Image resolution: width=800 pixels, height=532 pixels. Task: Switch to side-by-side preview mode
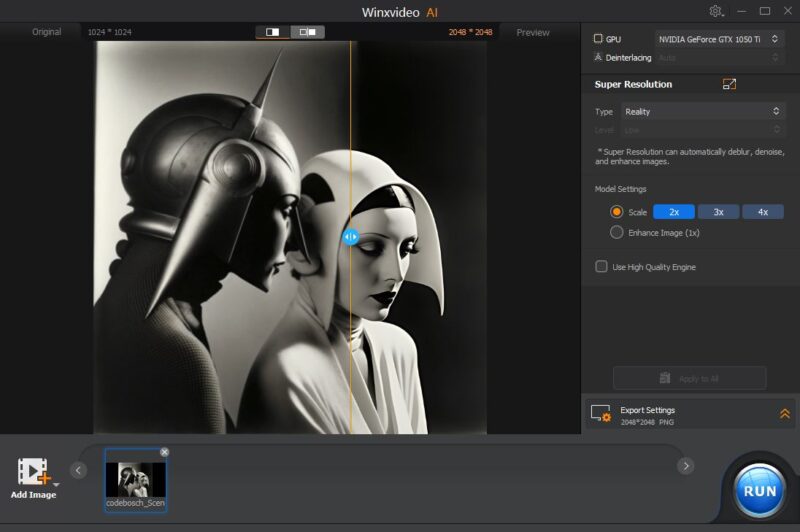click(308, 32)
